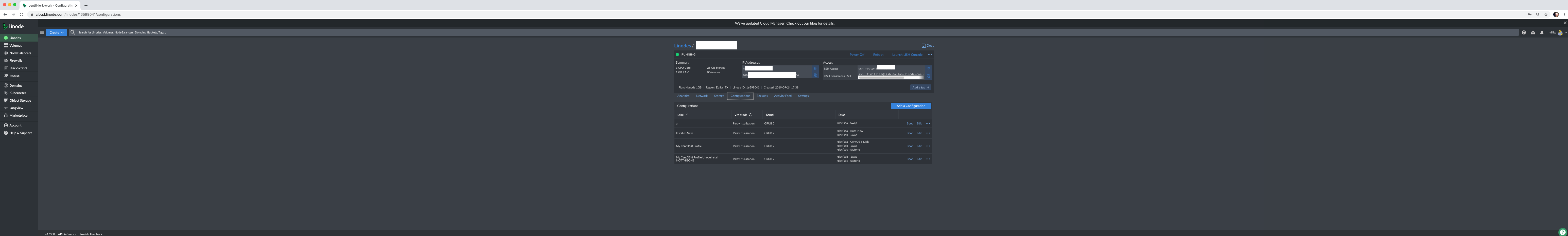Open the Docs icon link
The height and width of the screenshot is (236, 1568).
pos(928,46)
